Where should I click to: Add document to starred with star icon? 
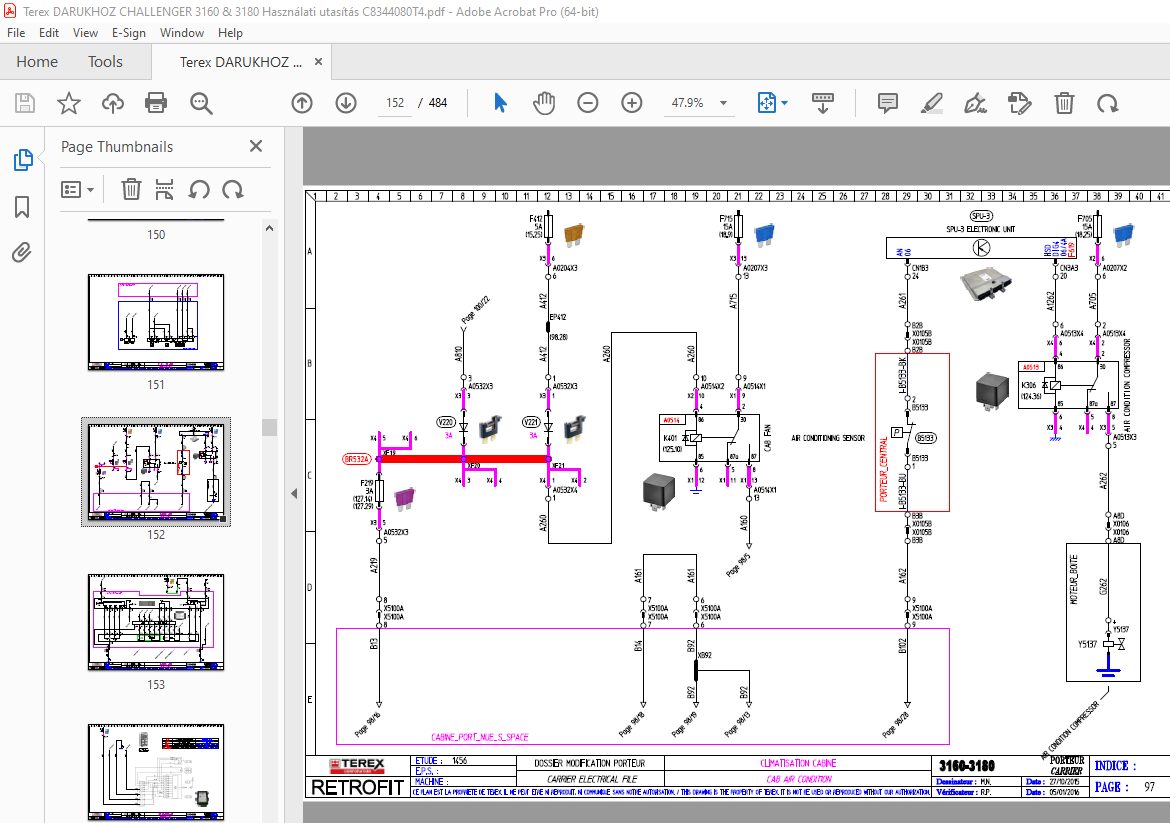pyautogui.click(x=69, y=103)
